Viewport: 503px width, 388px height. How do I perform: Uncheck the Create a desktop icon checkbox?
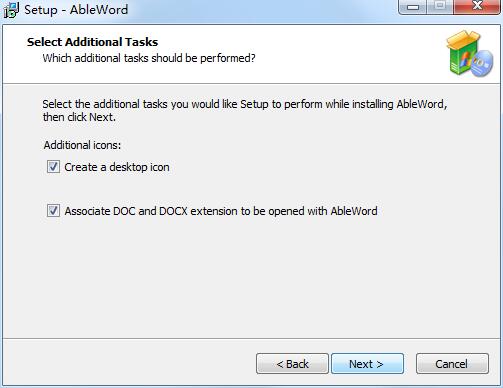pos(53,167)
